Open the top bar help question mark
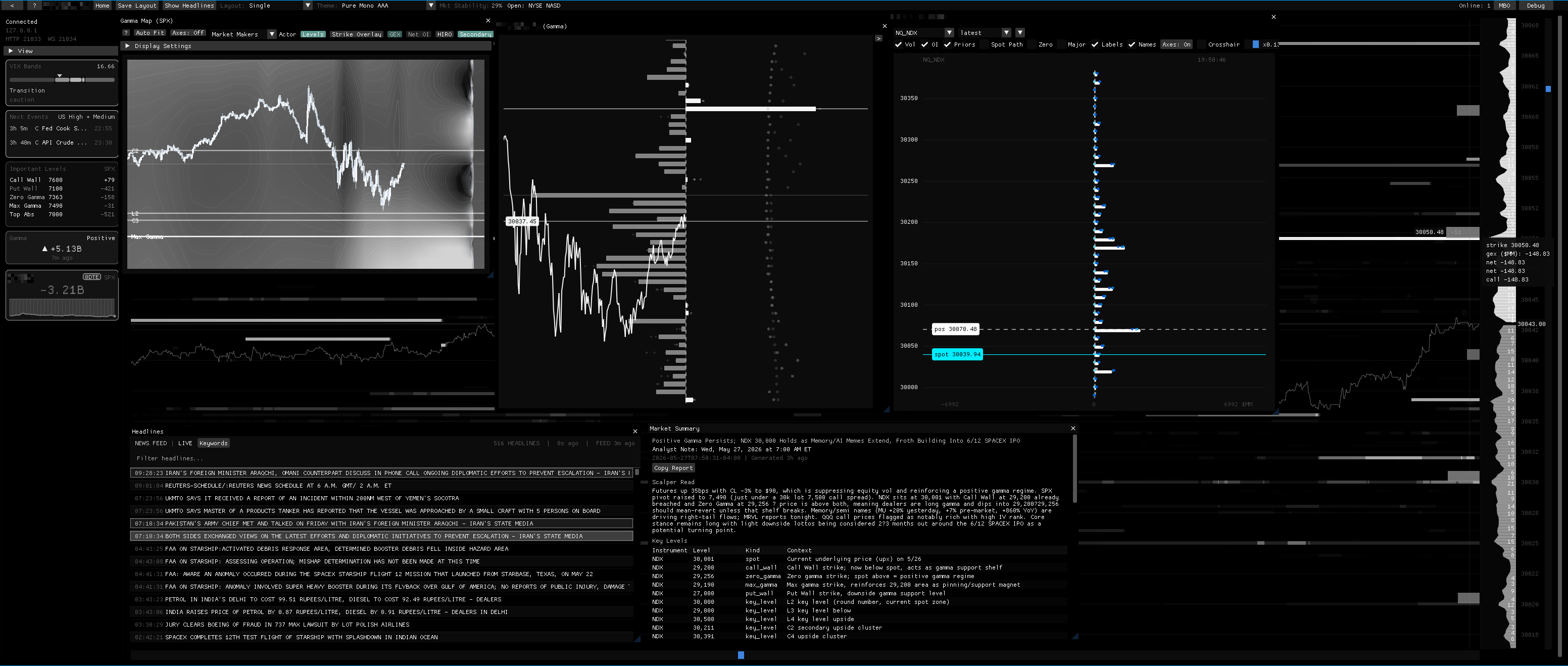 (x=34, y=6)
